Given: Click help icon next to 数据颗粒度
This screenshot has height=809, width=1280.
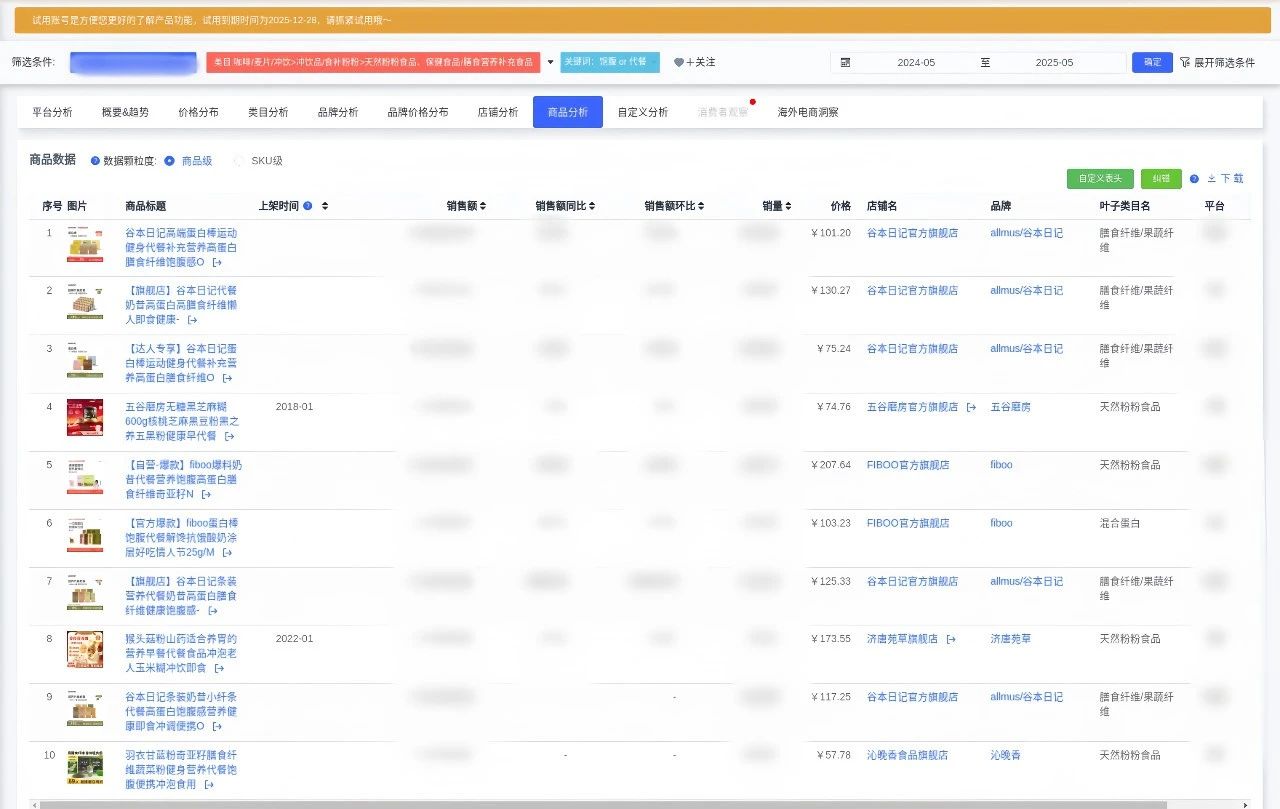Looking at the screenshot, I should 95,161.
